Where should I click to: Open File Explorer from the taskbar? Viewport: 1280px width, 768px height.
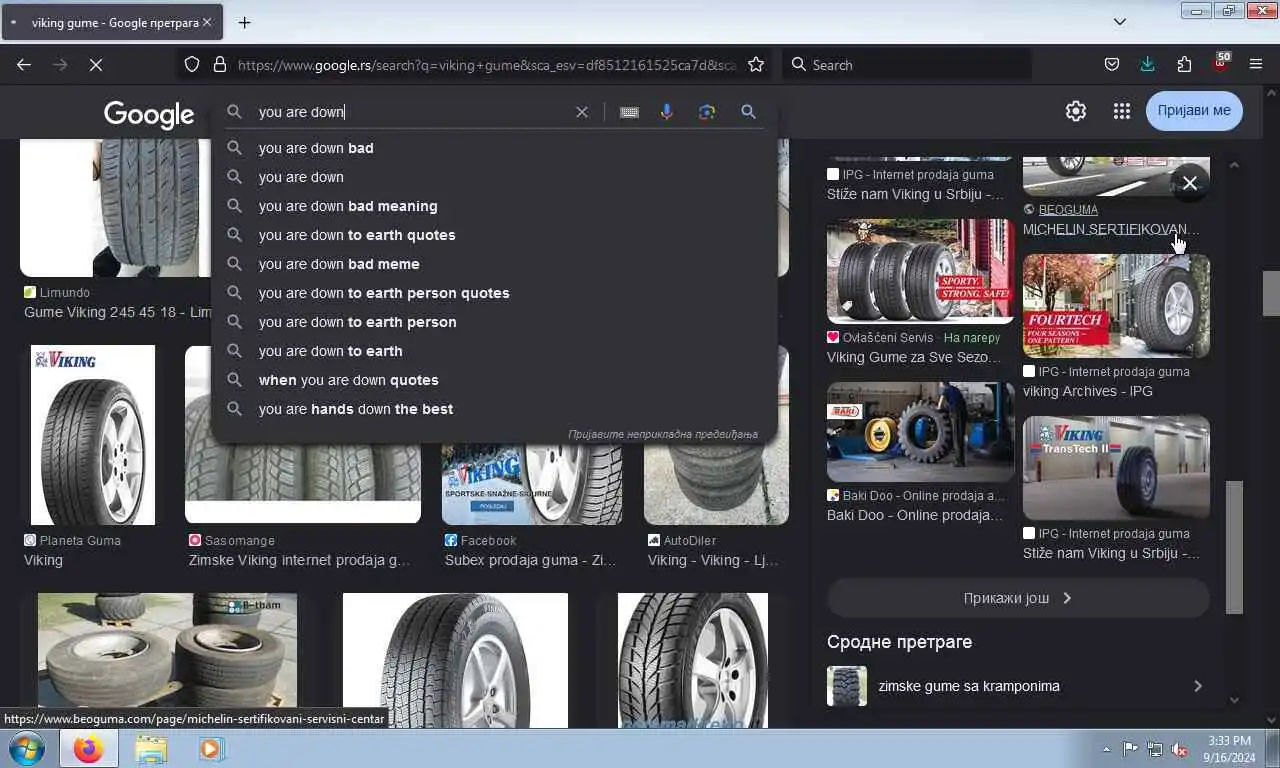(151, 748)
